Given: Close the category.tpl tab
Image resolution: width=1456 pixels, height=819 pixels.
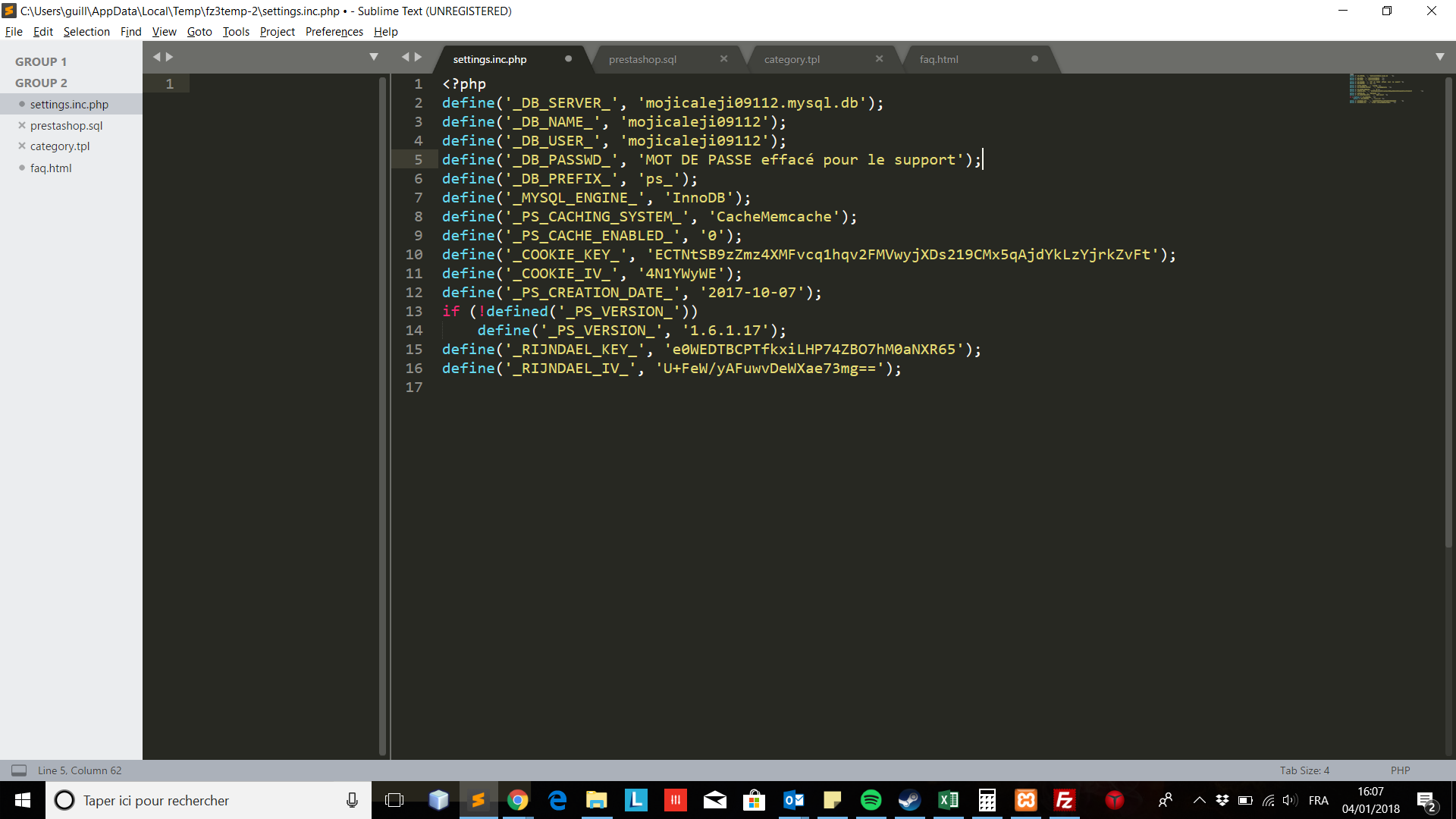Looking at the screenshot, I should pos(879,58).
